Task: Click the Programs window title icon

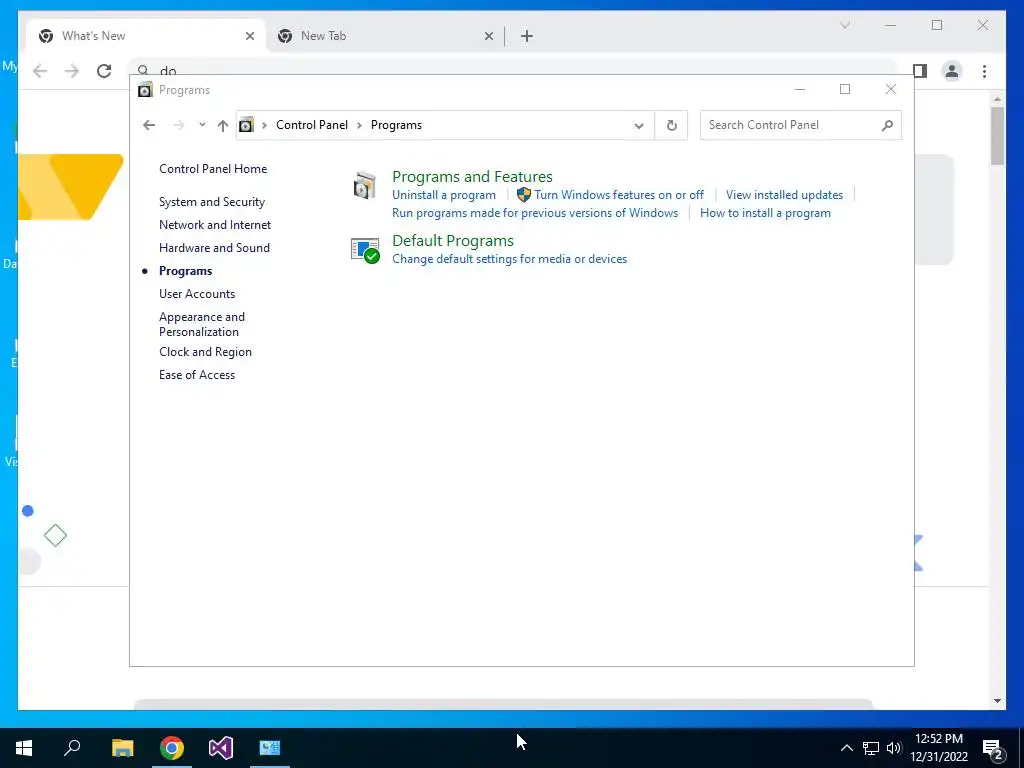Action: point(145,90)
